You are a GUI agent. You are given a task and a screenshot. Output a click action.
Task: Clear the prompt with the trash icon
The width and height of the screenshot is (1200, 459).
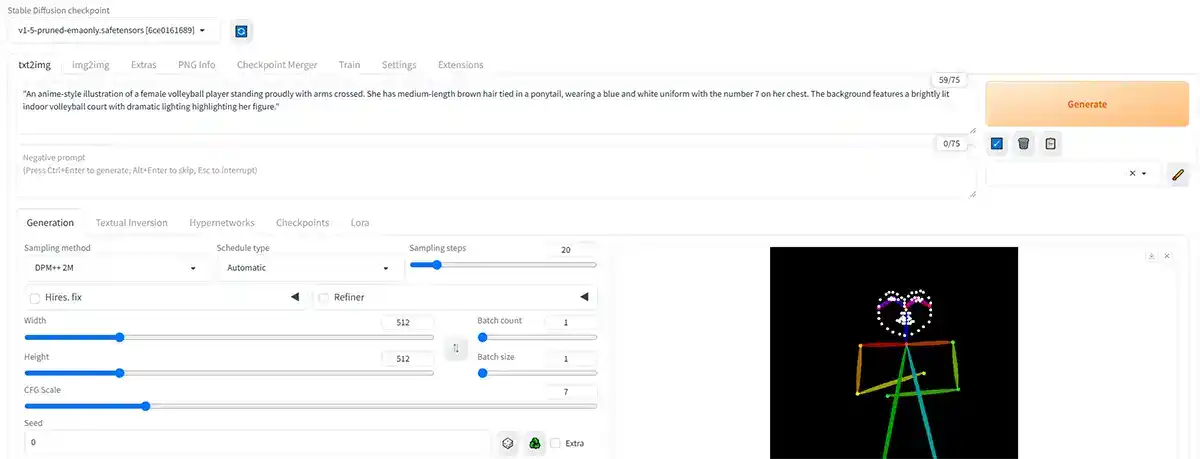1023,144
